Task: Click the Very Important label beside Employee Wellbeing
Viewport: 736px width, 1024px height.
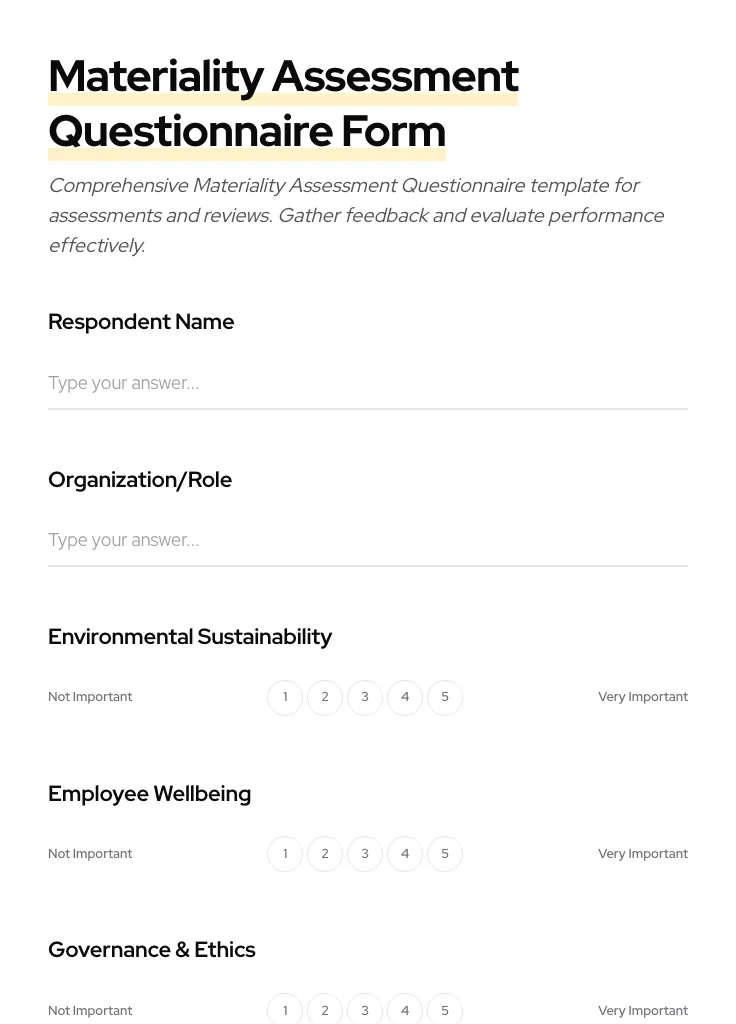Action: point(643,853)
